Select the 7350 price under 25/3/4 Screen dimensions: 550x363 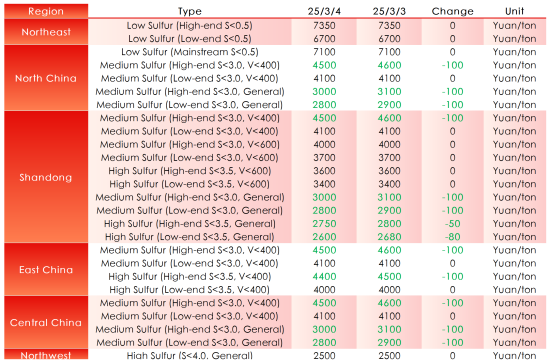point(324,26)
